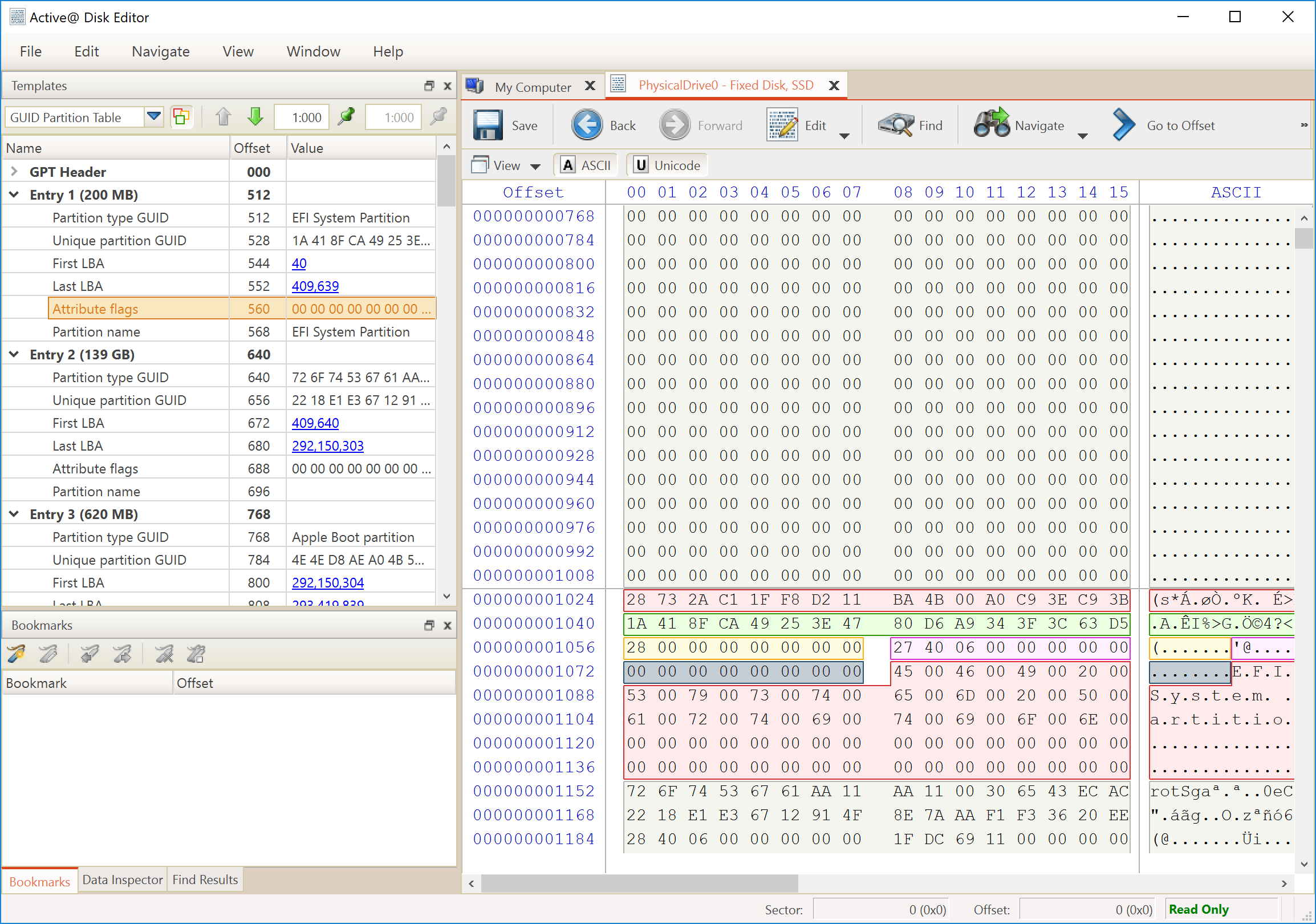Click the first bookmark toolbar icon (add bookmark)
Viewport: 1316px width, 924px height.
[x=16, y=654]
